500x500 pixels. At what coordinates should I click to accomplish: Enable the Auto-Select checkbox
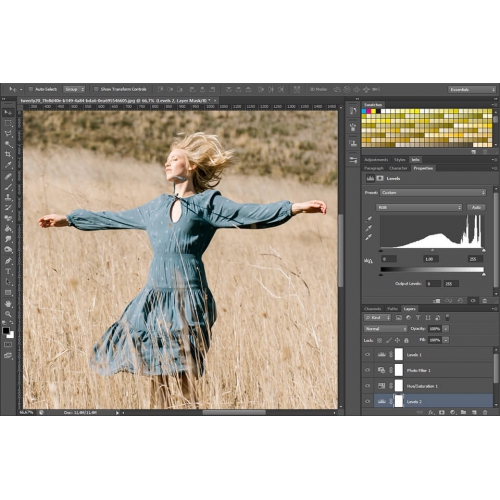31,89
